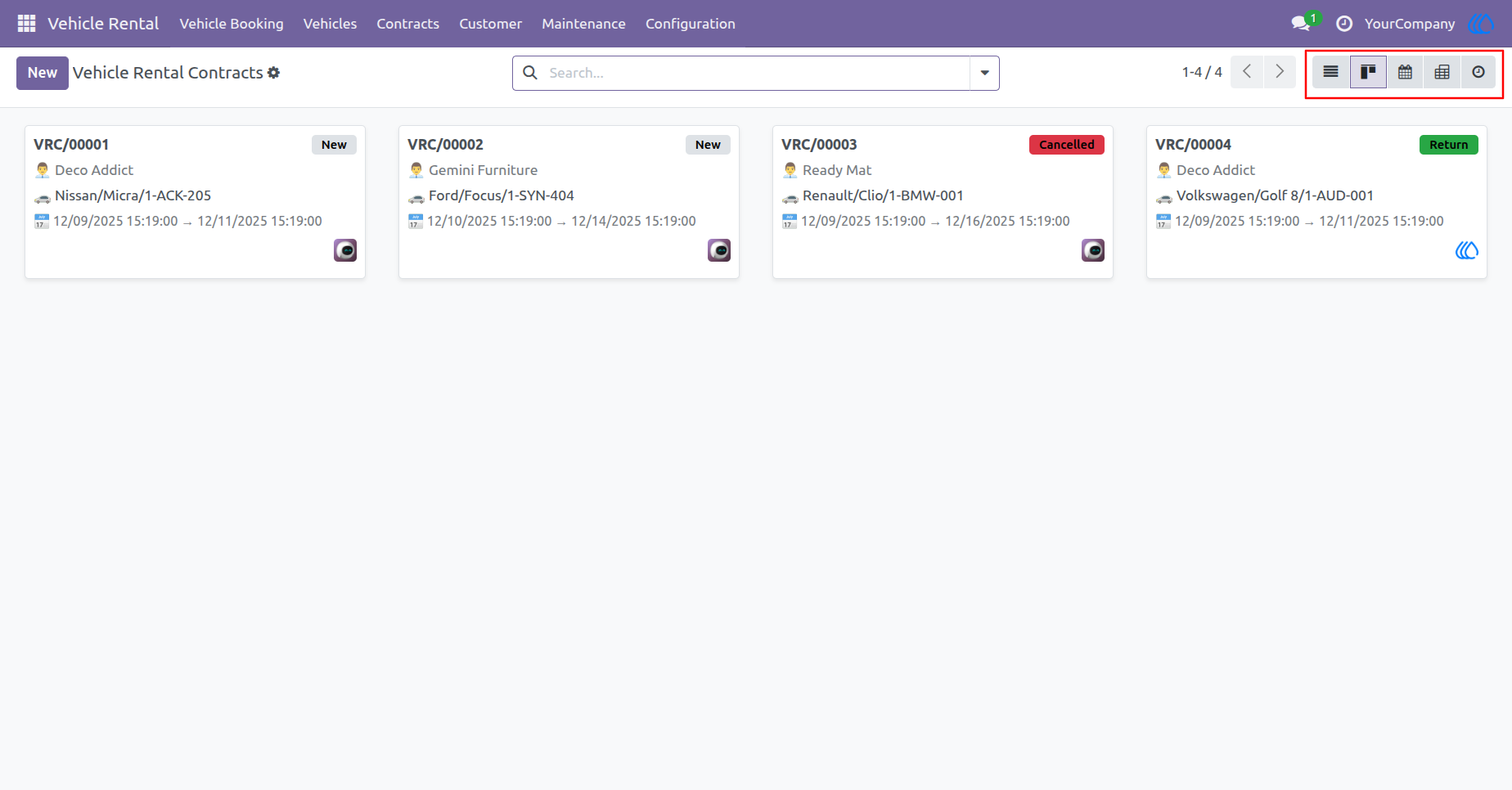1512x790 pixels.
Task: Click Gemini Furniture customer name
Action: click(x=483, y=170)
